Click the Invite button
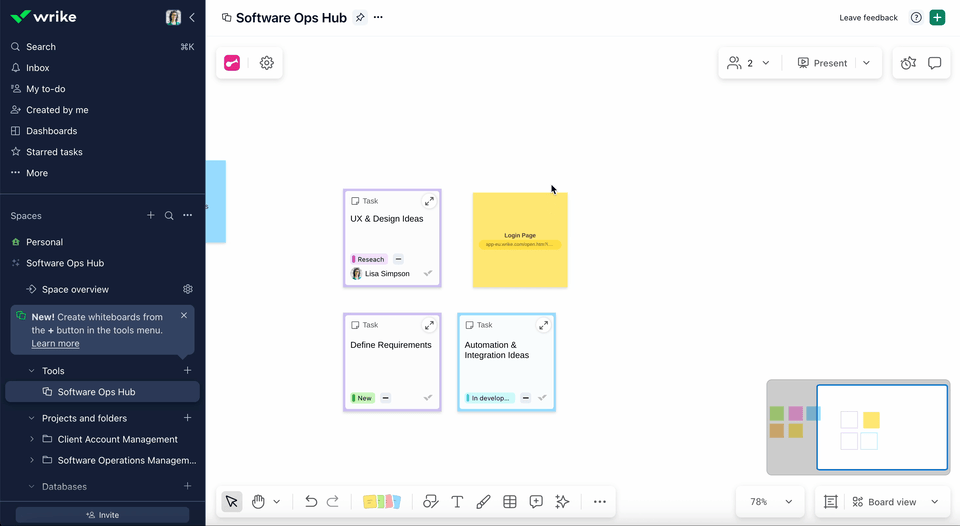Screen dimensions: 960x526 click(102, 515)
